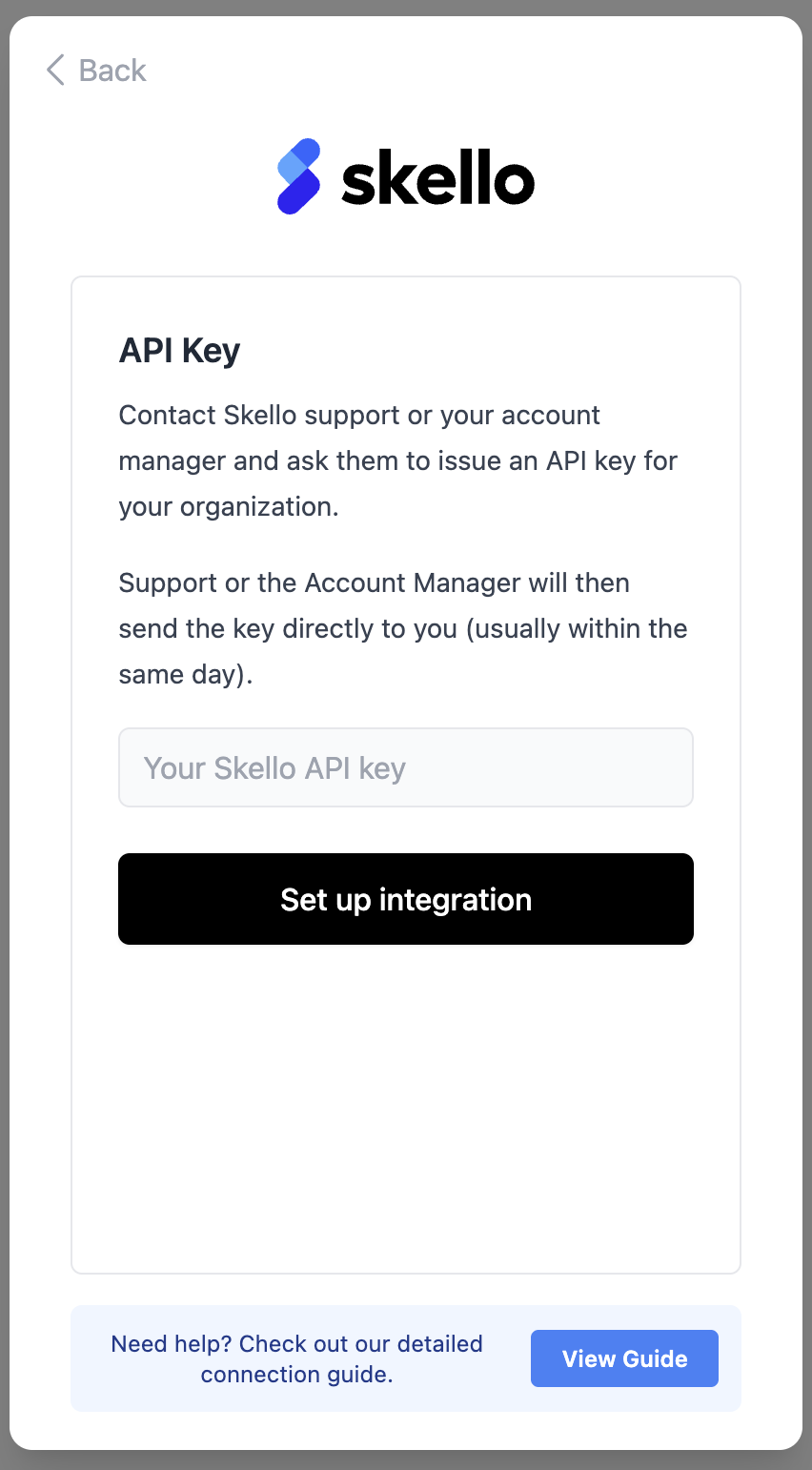Image resolution: width=812 pixels, height=1470 pixels.
Task: Click the empty card area below the black button
Action: pos(406,1106)
